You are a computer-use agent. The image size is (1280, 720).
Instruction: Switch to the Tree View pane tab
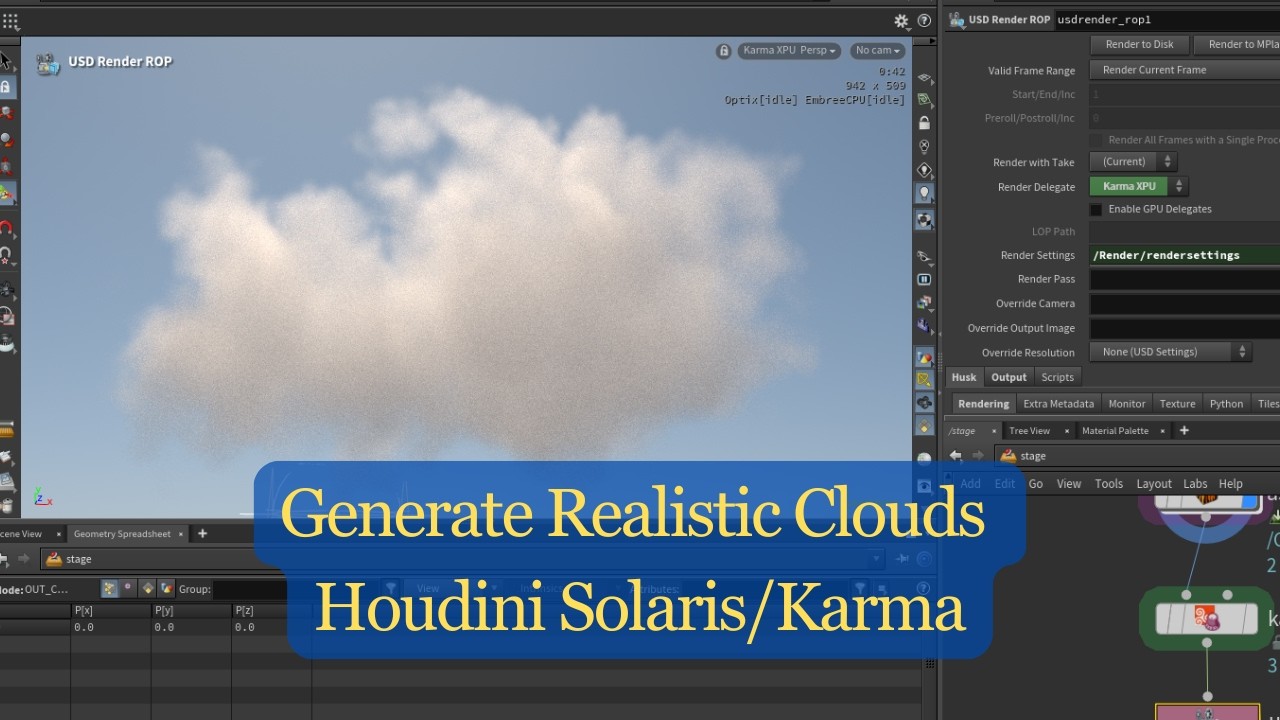point(1029,431)
